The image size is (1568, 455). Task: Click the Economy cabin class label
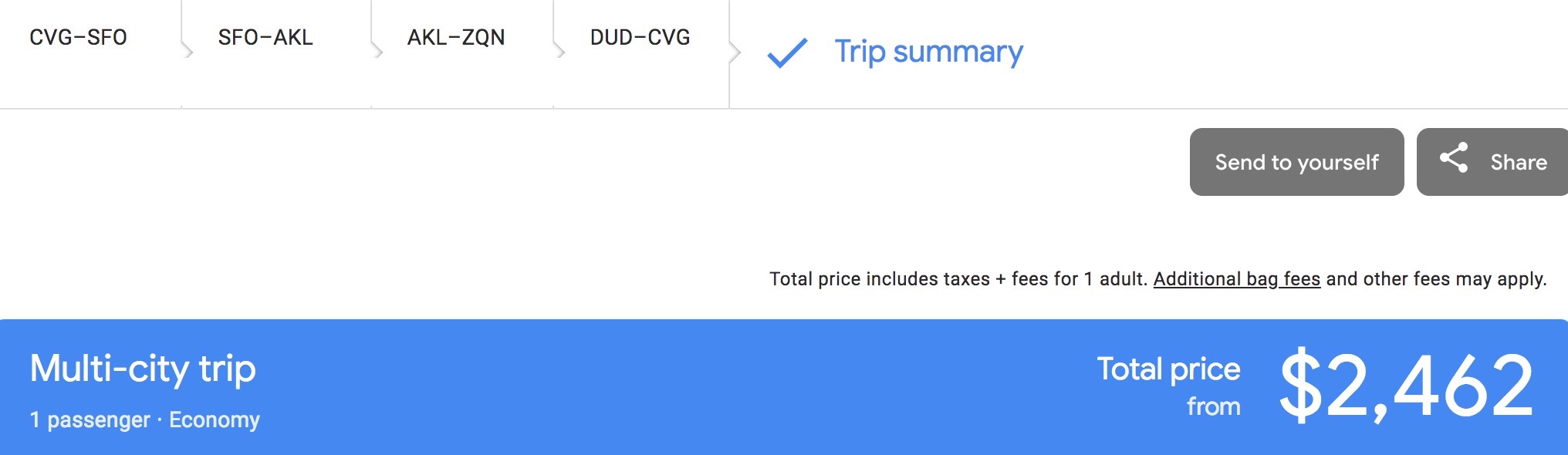click(215, 420)
